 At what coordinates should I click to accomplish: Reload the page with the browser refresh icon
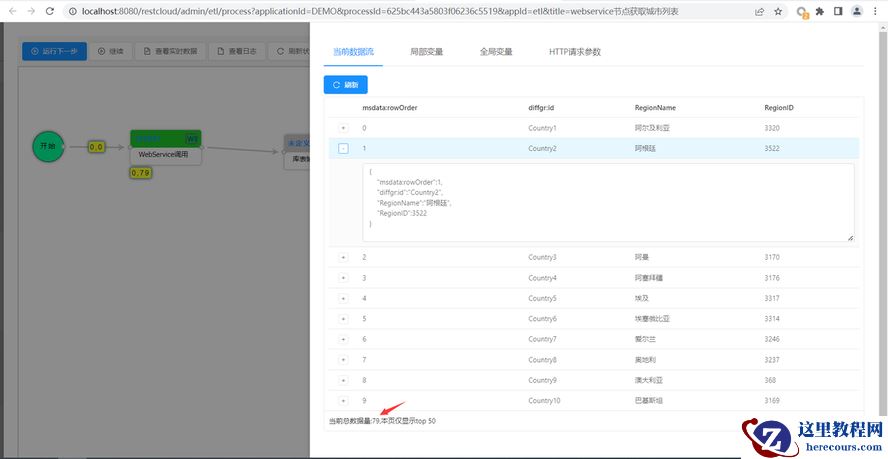tap(54, 11)
